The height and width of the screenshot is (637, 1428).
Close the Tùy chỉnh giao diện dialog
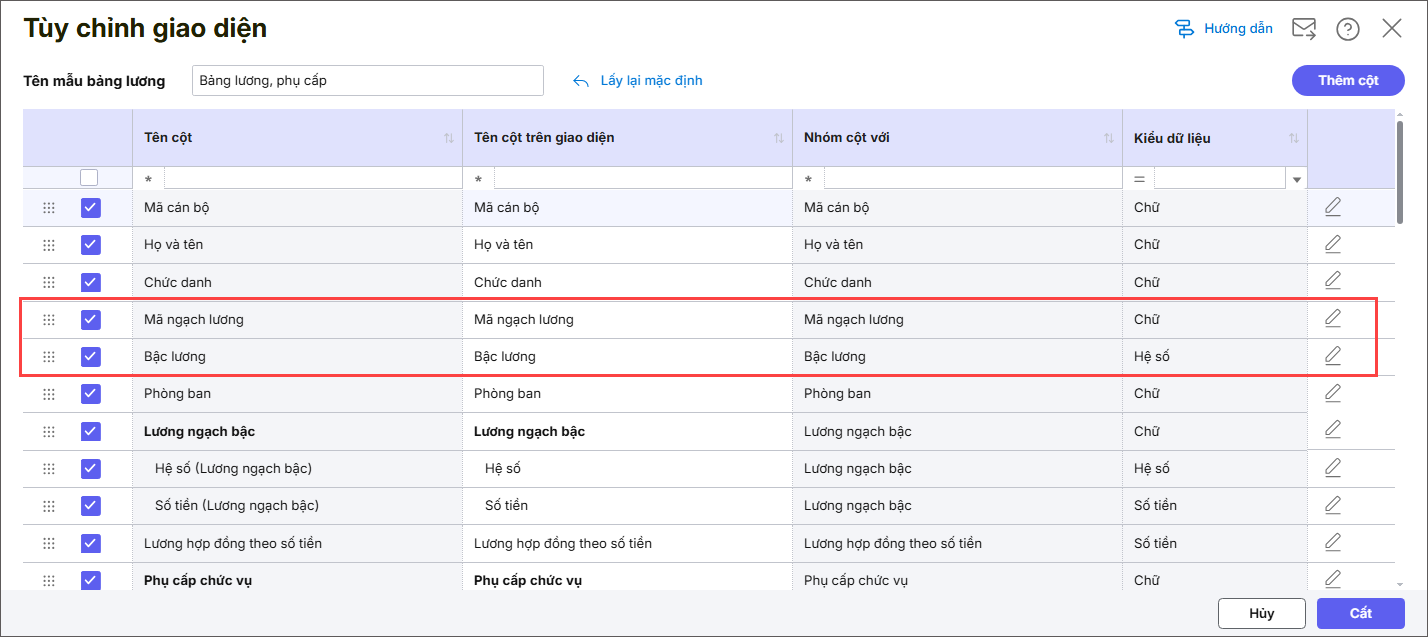click(1392, 28)
